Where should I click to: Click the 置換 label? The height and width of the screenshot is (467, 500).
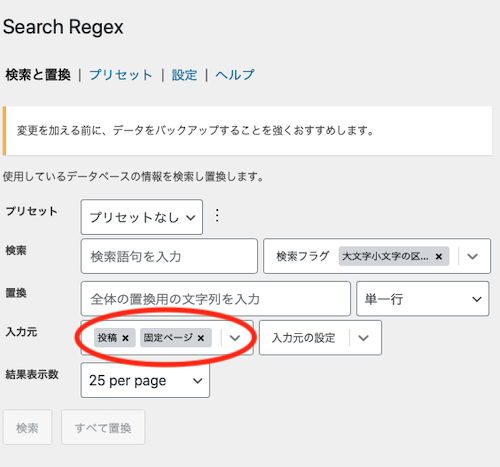(16, 293)
